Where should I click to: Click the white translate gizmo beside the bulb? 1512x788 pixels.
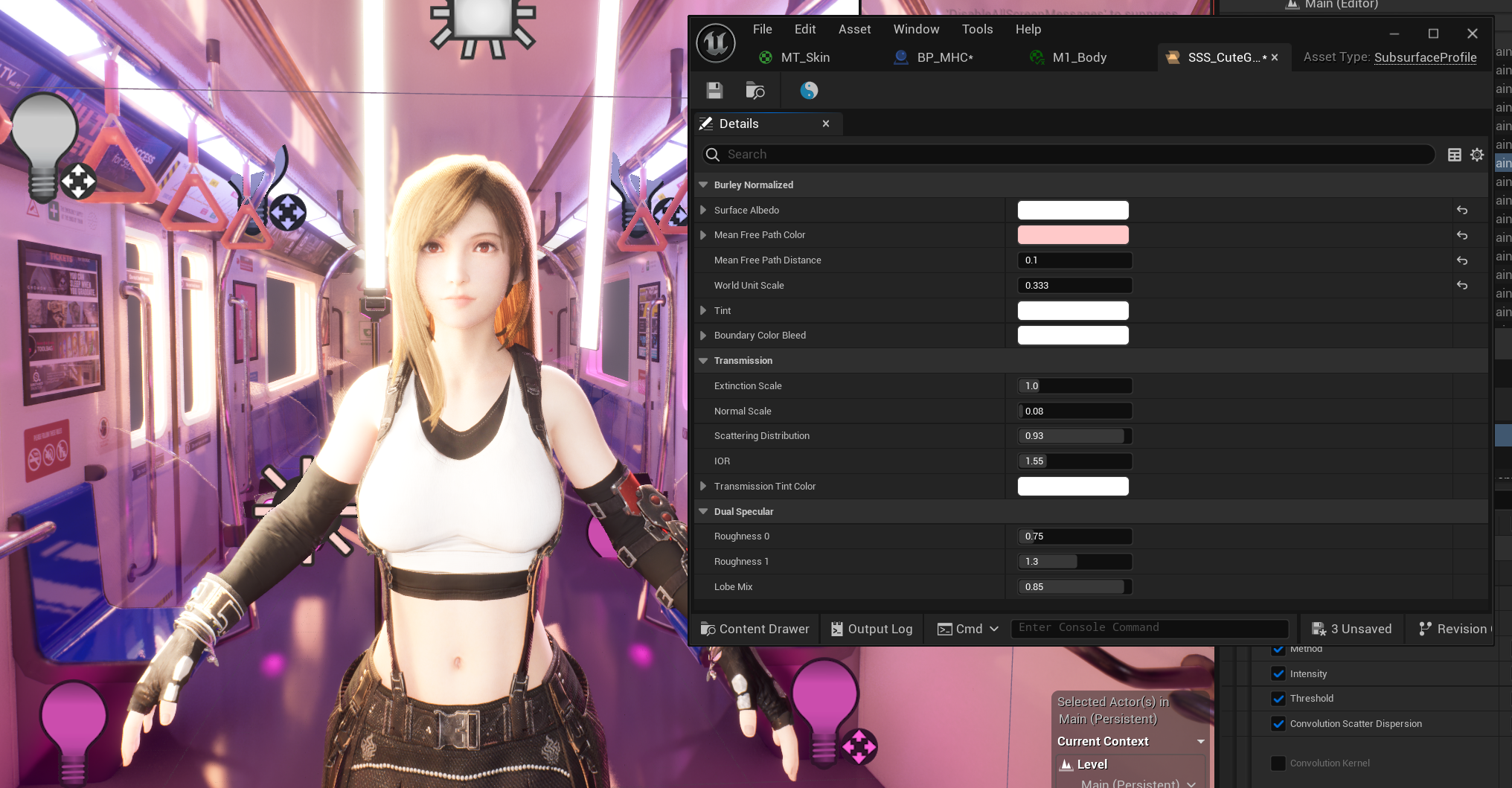pos(78,181)
